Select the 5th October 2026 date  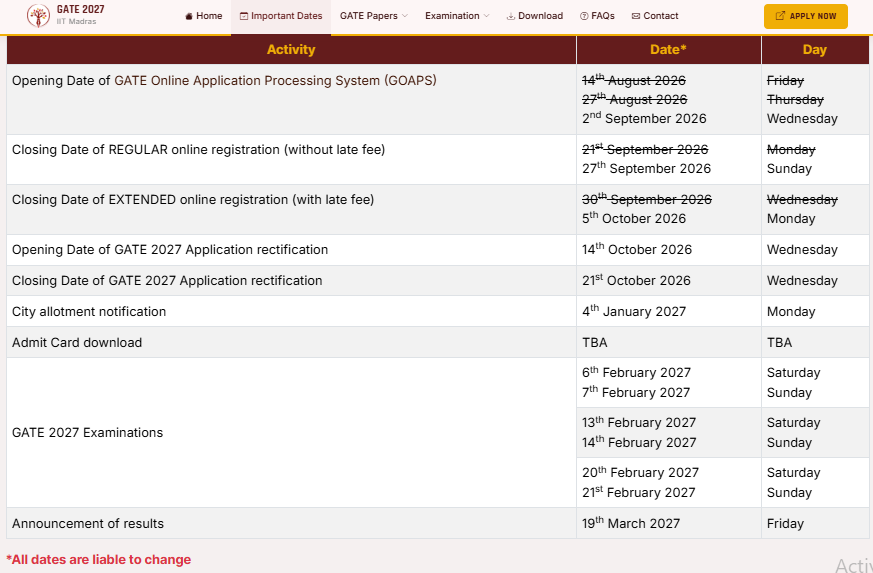point(634,218)
